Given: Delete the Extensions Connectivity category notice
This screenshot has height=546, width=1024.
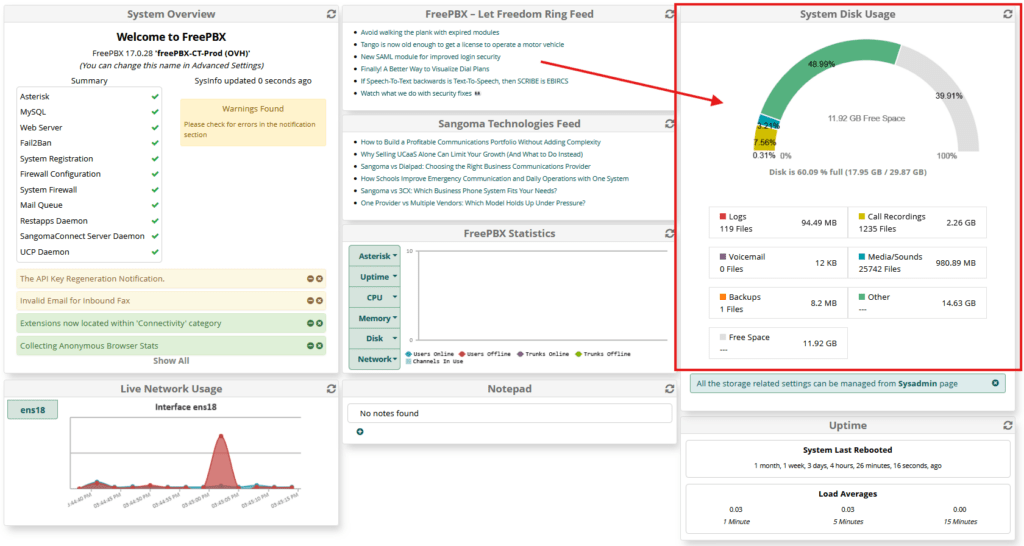Looking at the screenshot, I should coord(319,323).
